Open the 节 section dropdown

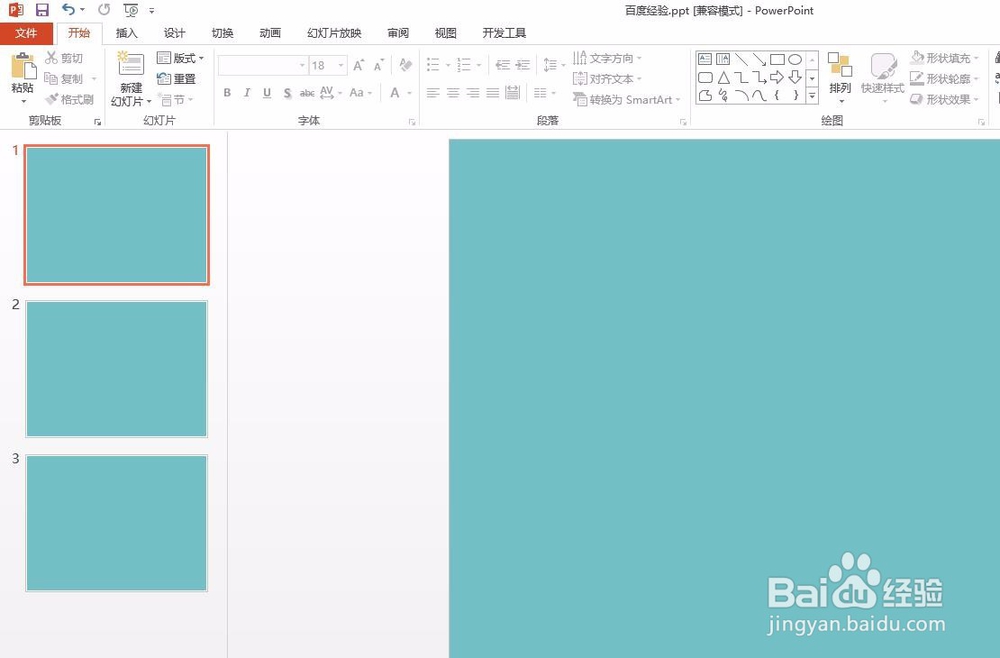pyautogui.click(x=175, y=99)
